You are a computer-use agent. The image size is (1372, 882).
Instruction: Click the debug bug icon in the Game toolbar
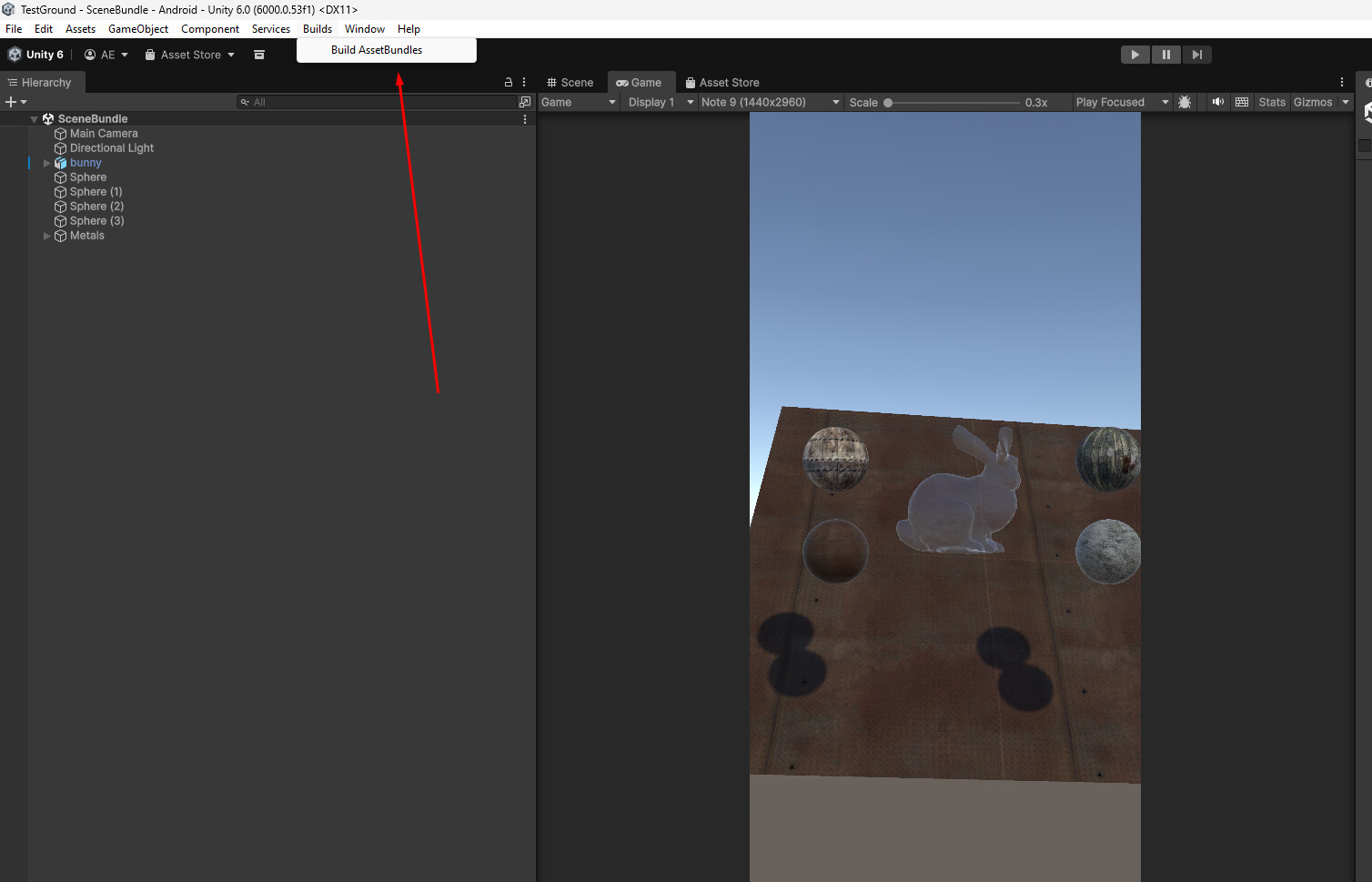coord(1185,101)
